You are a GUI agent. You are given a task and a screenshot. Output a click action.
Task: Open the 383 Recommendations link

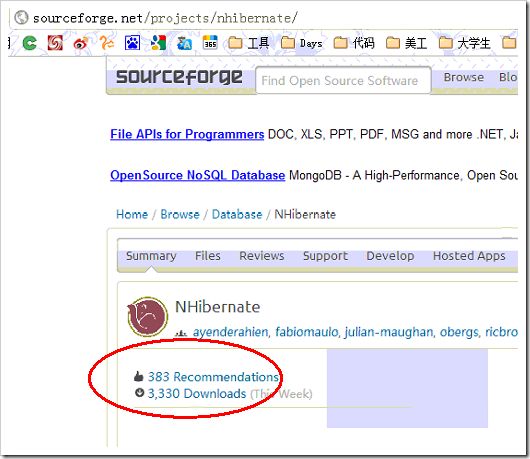(213, 377)
